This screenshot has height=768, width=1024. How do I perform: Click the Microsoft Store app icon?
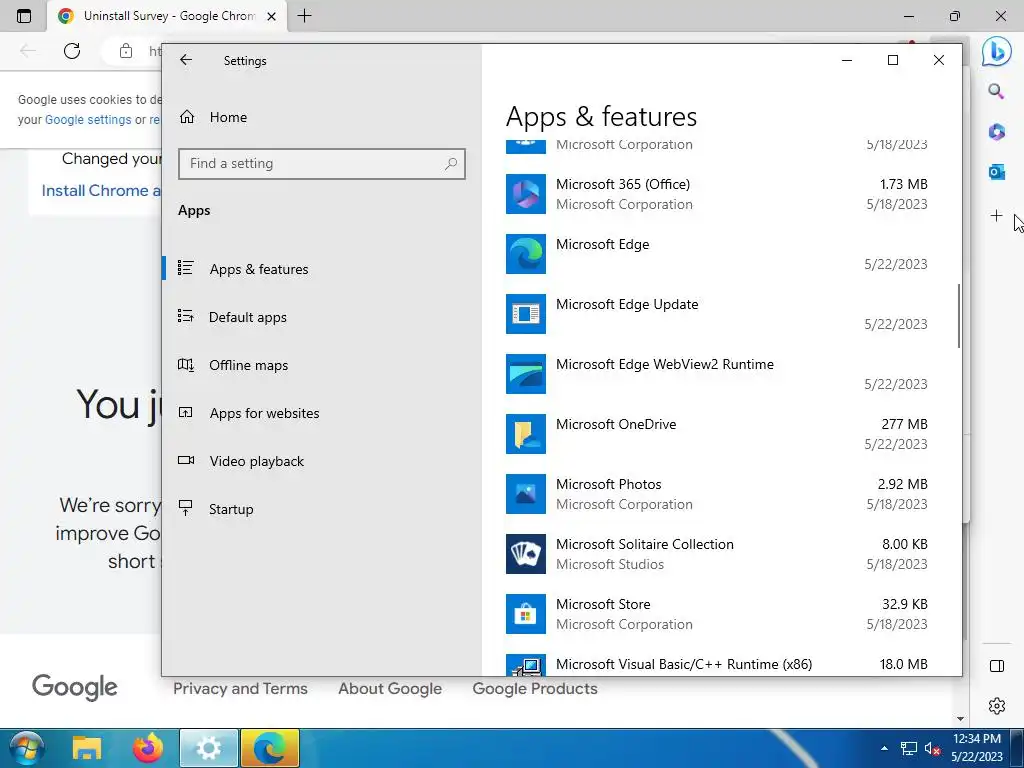pos(526,615)
